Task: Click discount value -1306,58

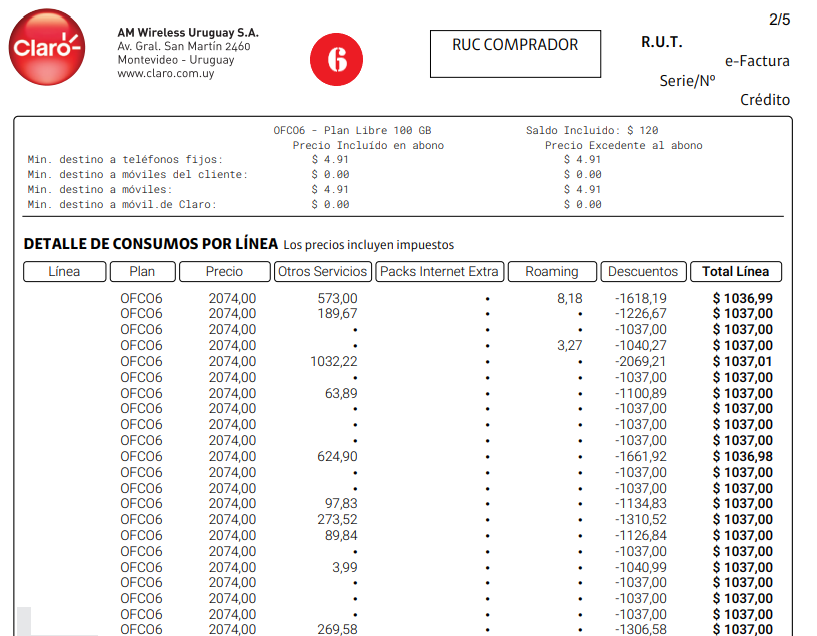Action: click(x=640, y=629)
